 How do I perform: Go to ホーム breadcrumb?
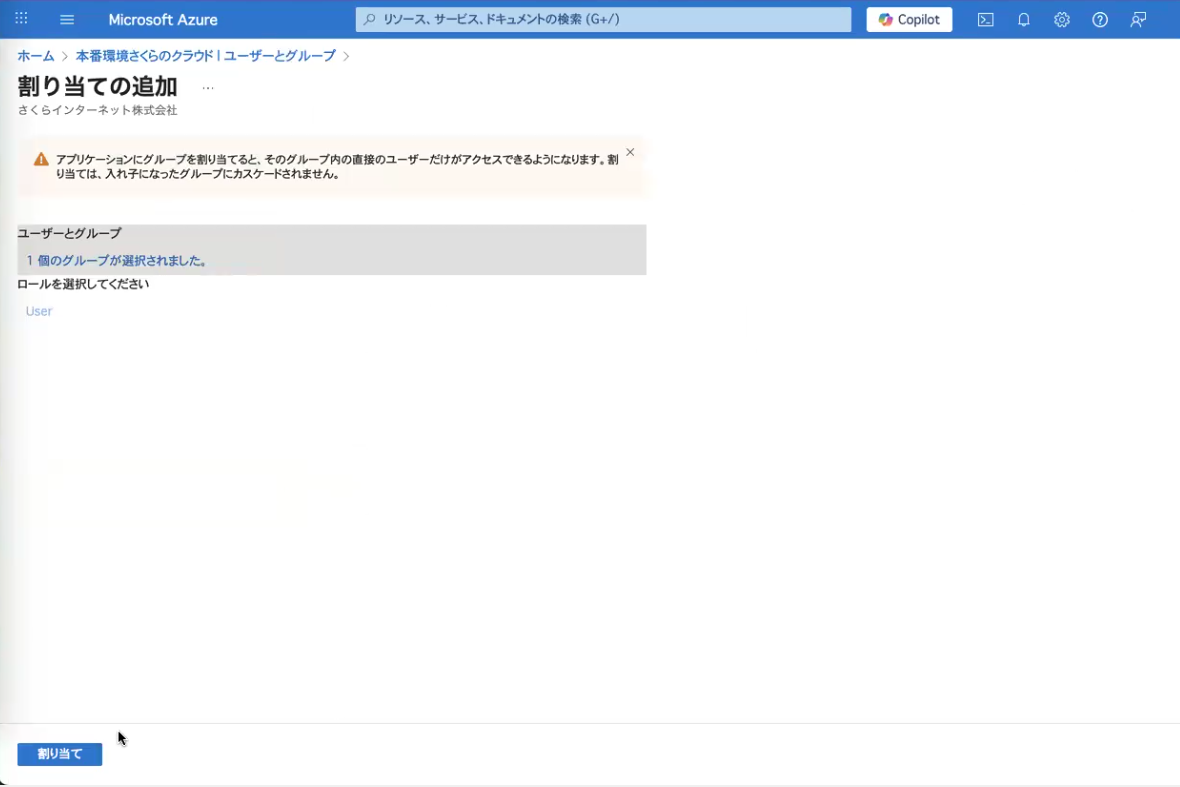coord(35,56)
